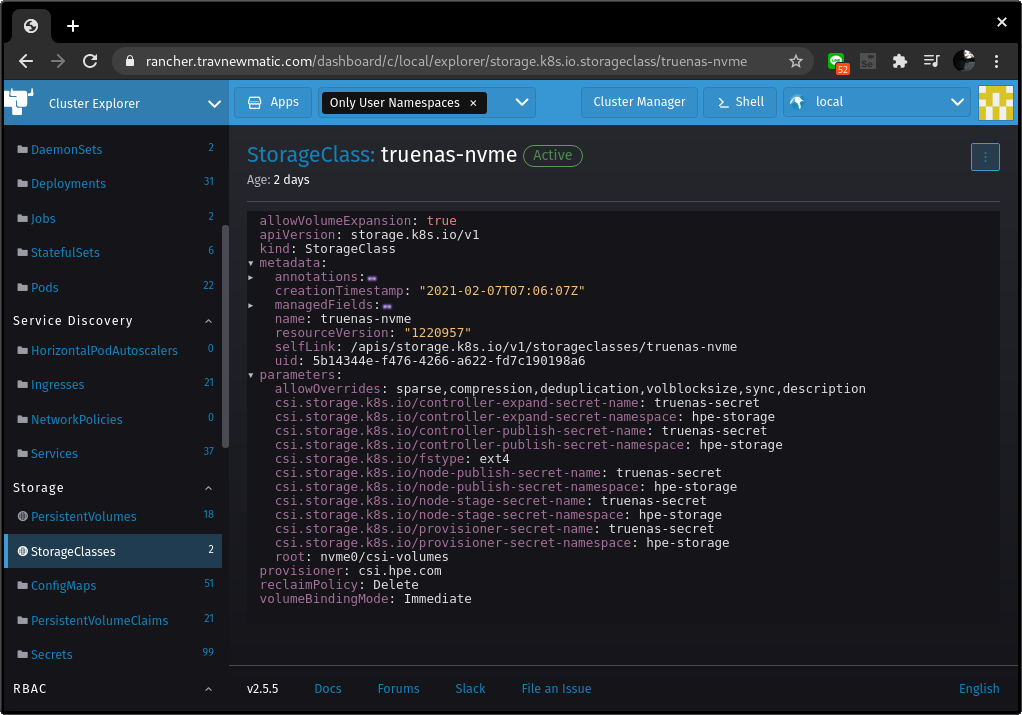The width and height of the screenshot is (1022, 715).
Task: Bookmark page with the star icon
Action: [x=796, y=61]
